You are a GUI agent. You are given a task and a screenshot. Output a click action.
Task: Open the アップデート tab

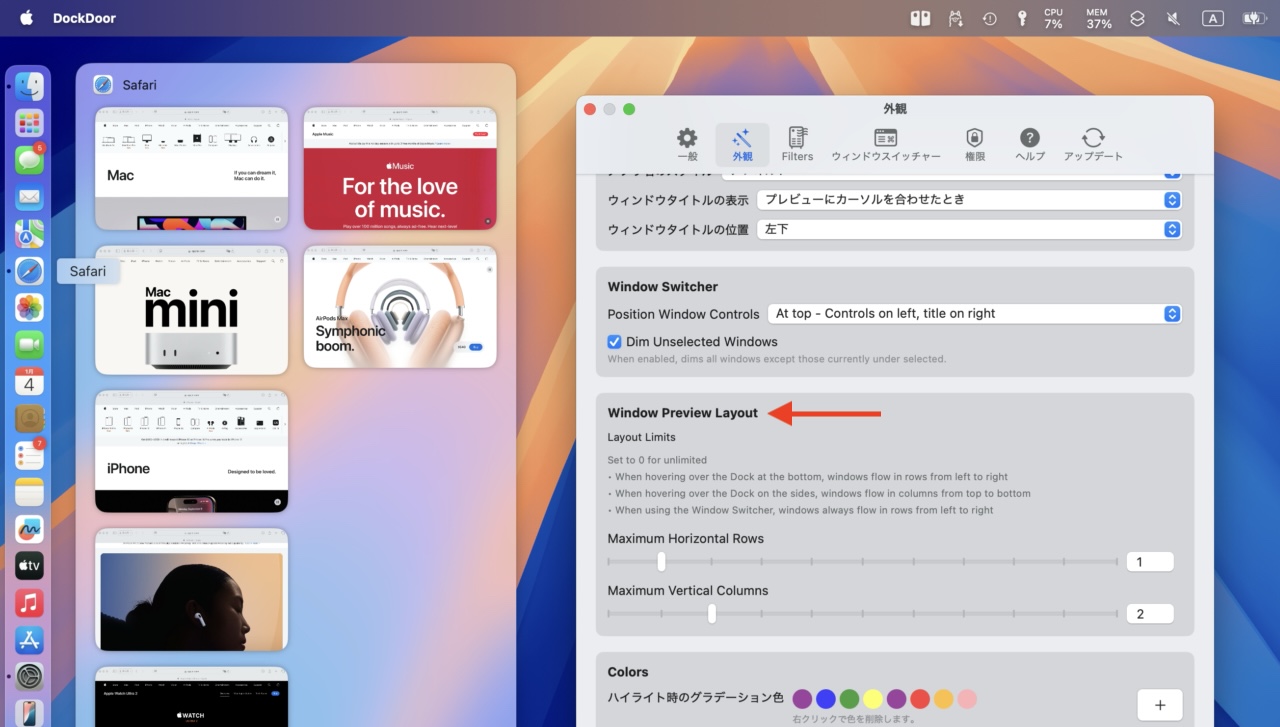coord(1093,145)
